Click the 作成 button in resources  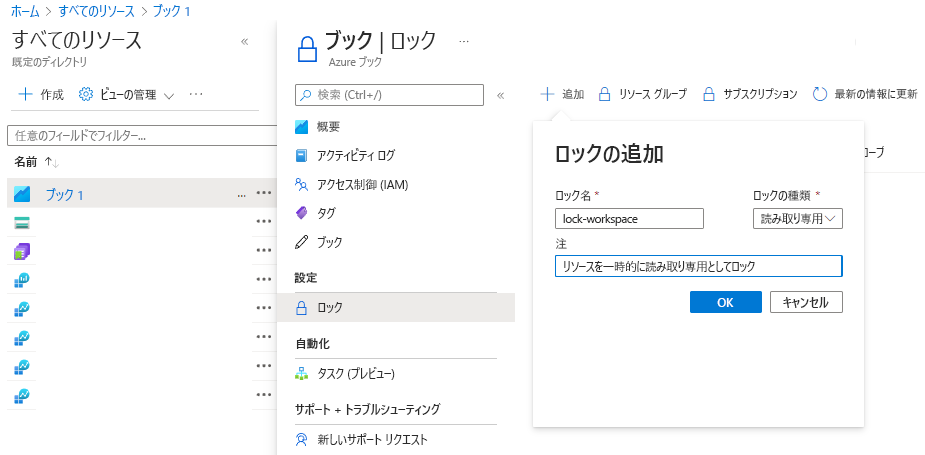pos(41,95)
